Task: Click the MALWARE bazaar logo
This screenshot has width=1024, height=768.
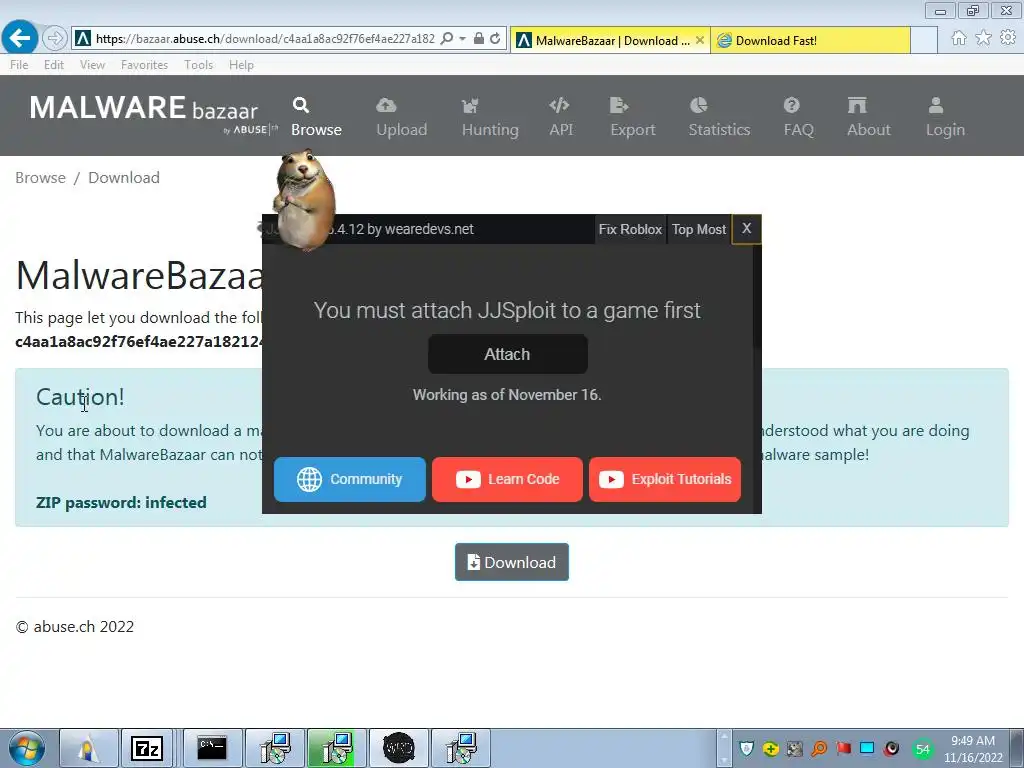Action: [152, 114]
